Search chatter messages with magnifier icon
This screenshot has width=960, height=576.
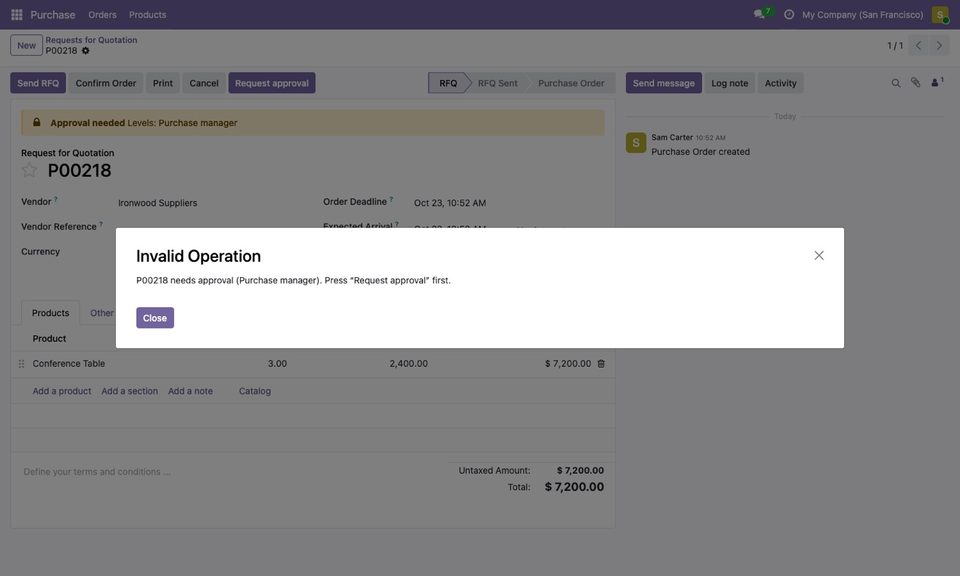click(896, 83)
